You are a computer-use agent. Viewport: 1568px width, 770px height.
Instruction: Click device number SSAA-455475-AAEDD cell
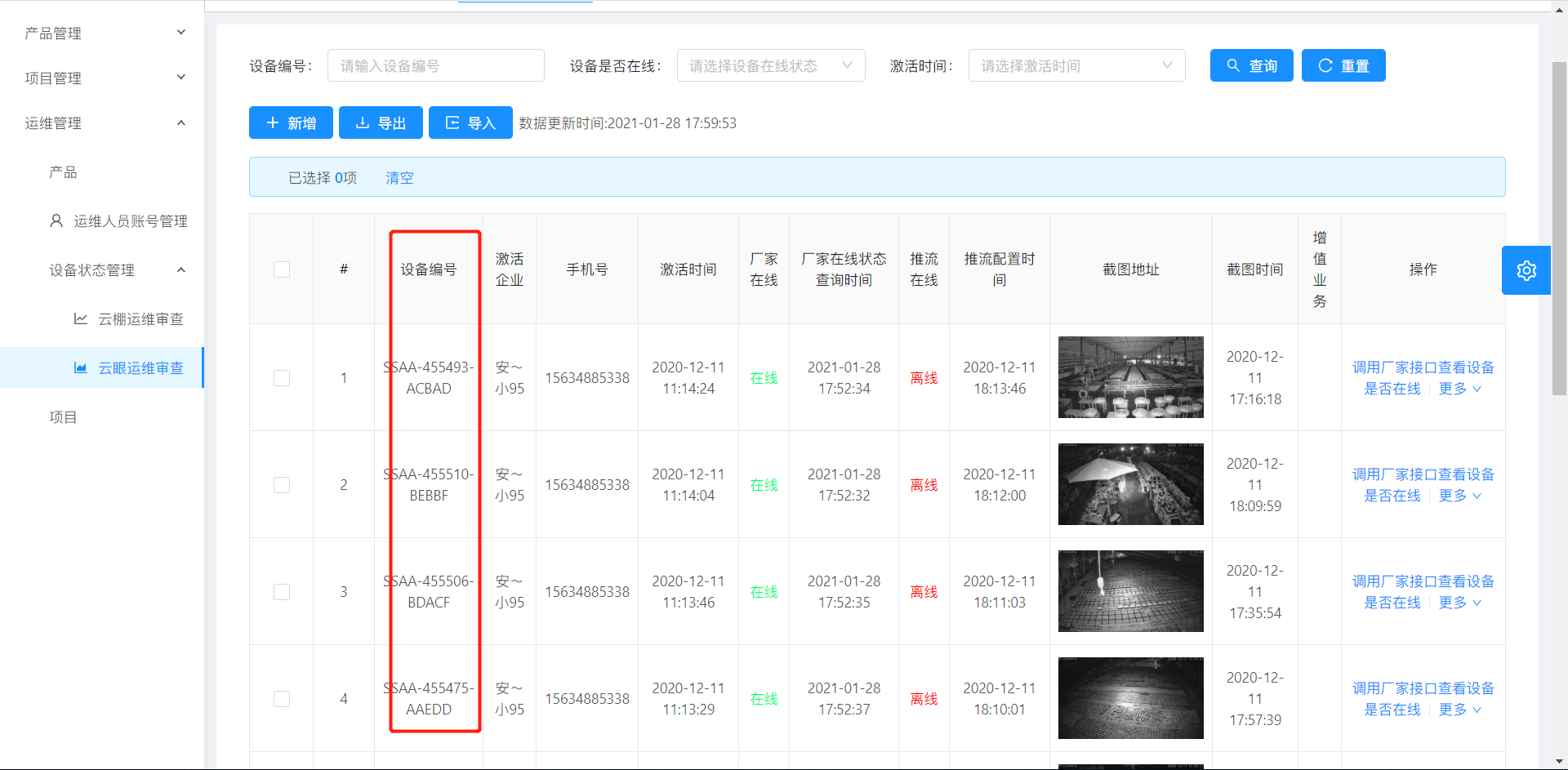(429, 699)
